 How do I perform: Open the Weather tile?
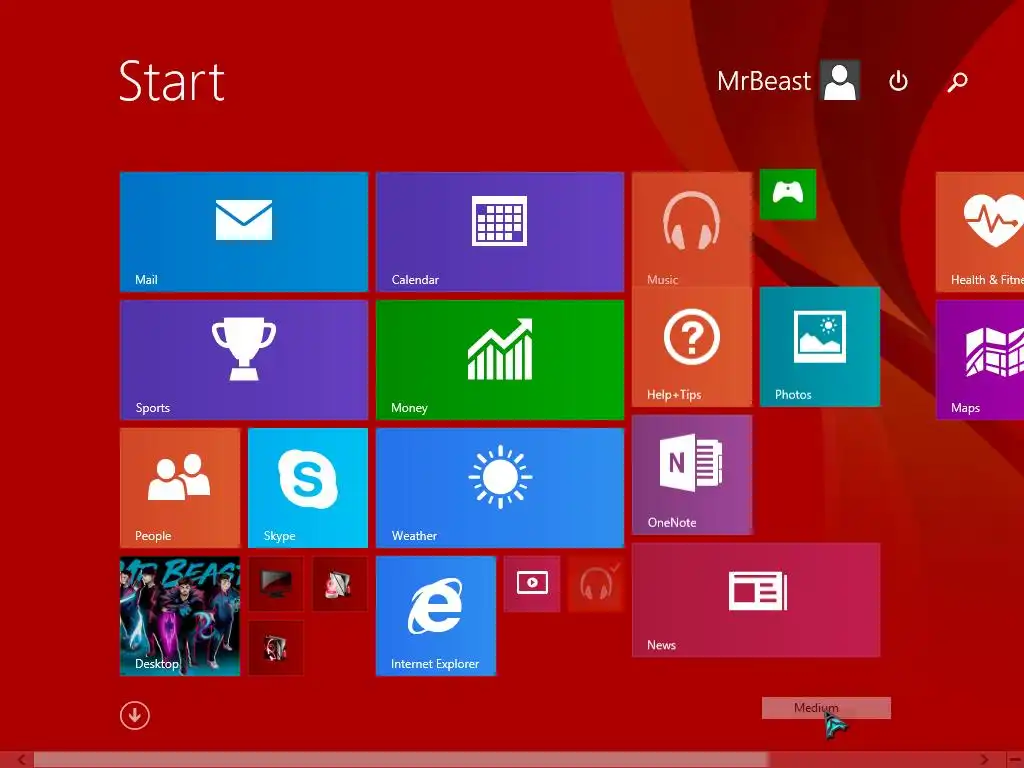500,487
